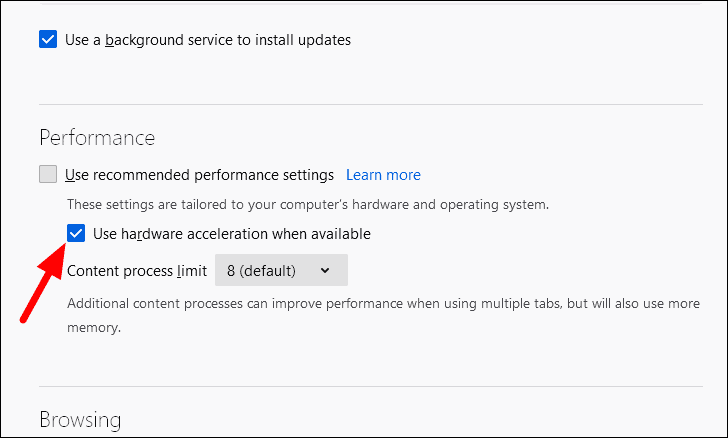Click the divider line above the Performance heading

(370, 105)
